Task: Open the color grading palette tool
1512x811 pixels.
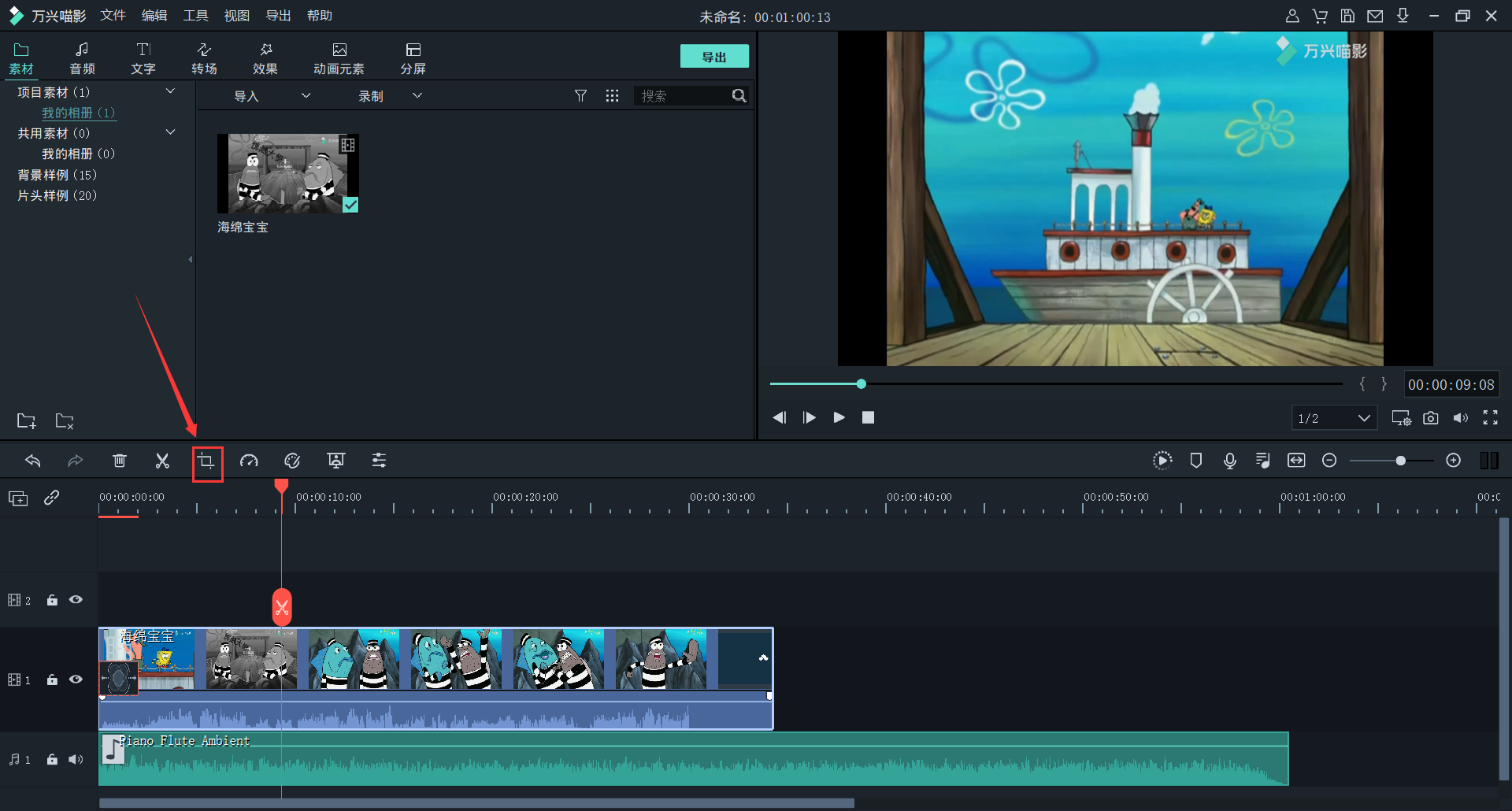Action: pyautogui.click(x=292, y=461)
